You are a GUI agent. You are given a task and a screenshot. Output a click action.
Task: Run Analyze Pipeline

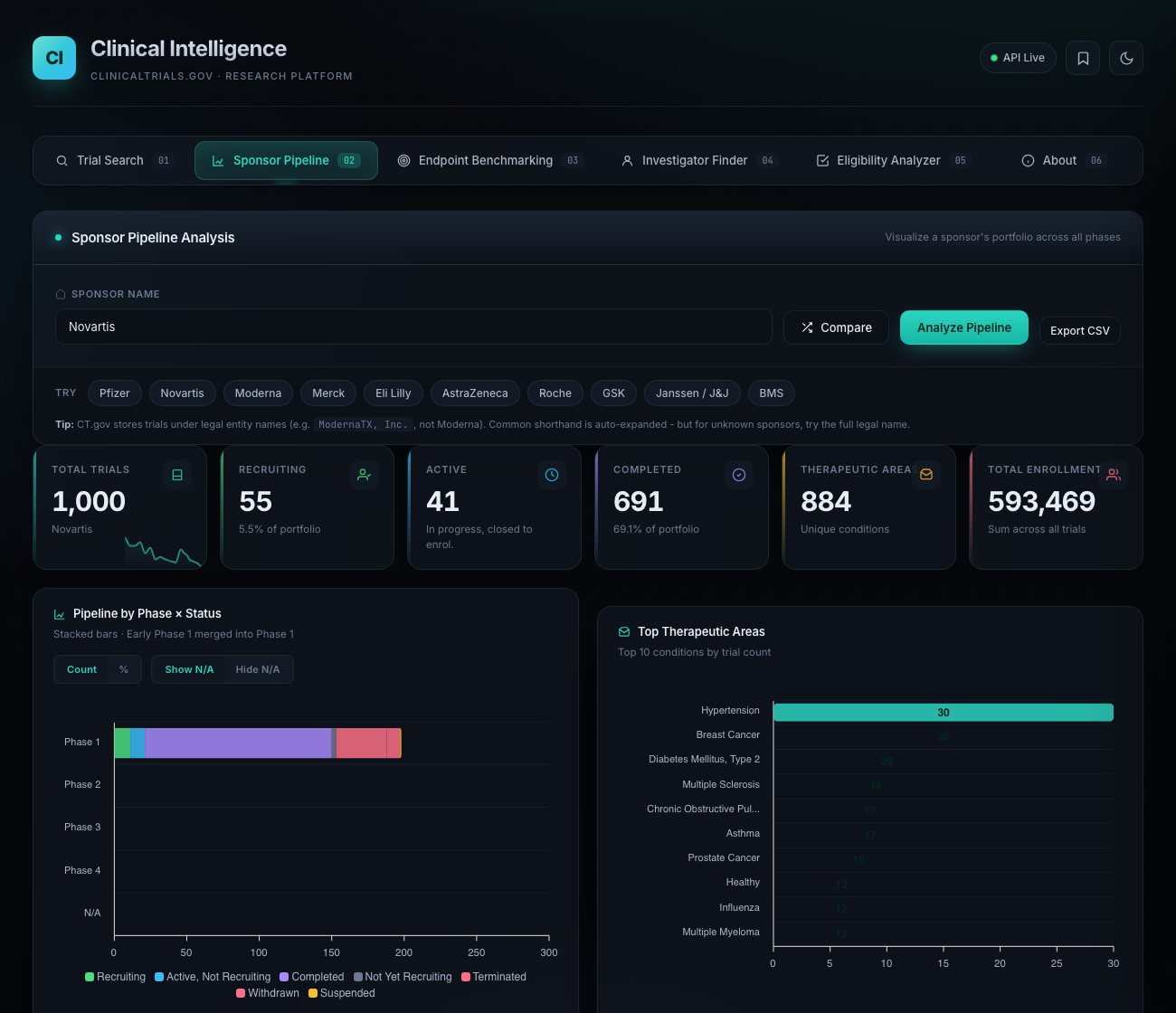(964, 327)
